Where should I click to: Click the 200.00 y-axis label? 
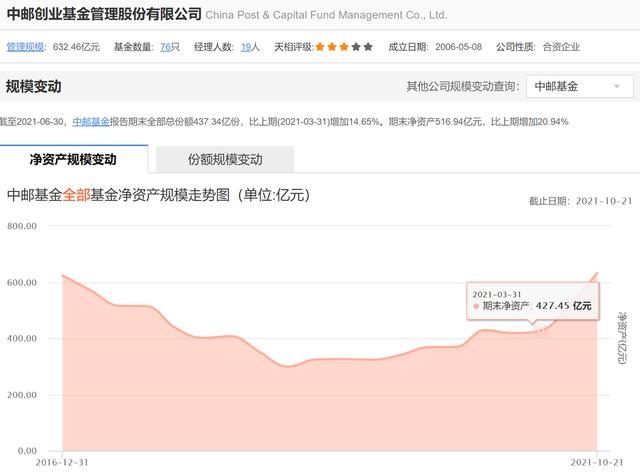click(22, 395)
